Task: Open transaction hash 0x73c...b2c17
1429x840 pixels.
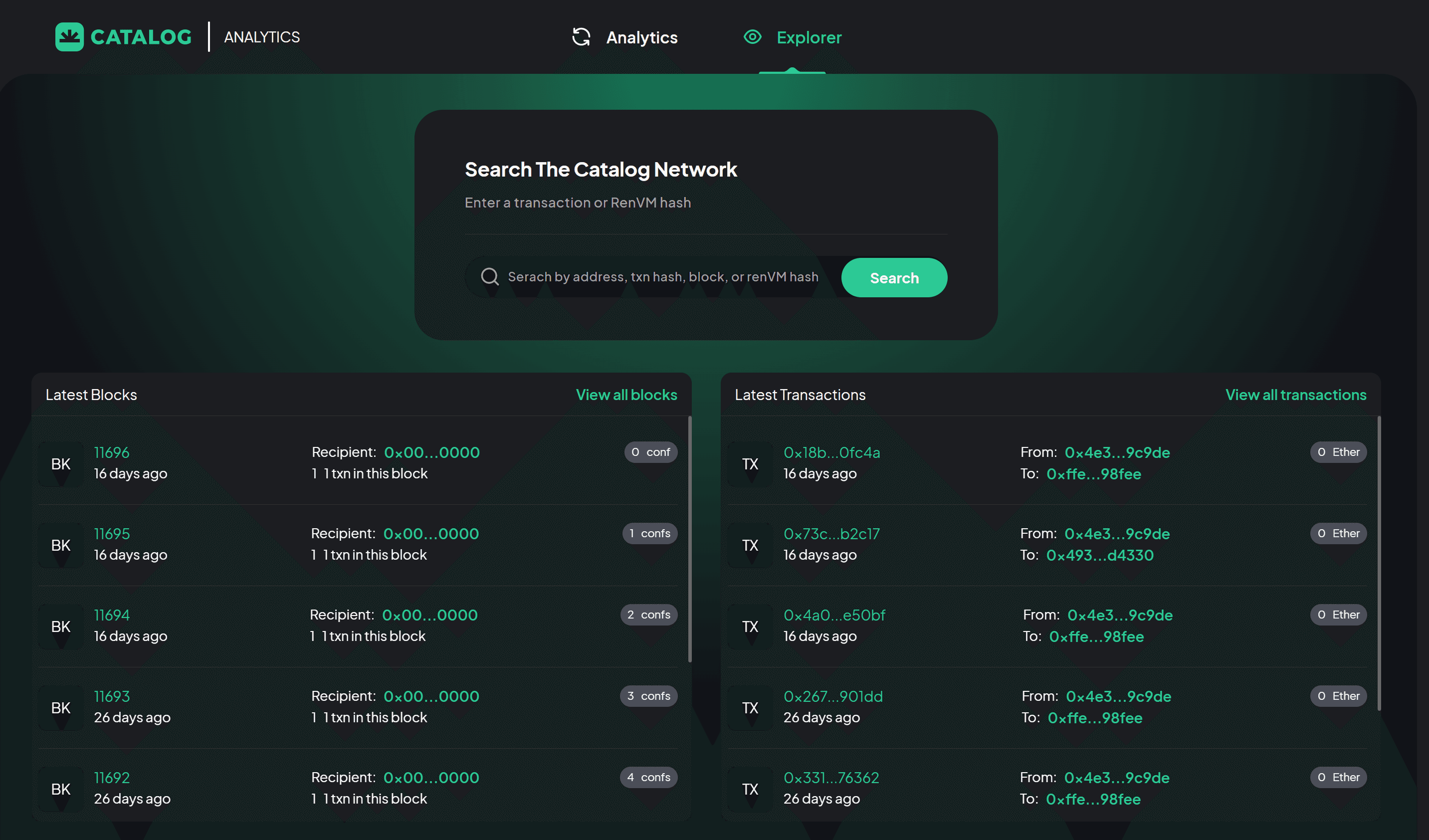Action: (831, 534)
